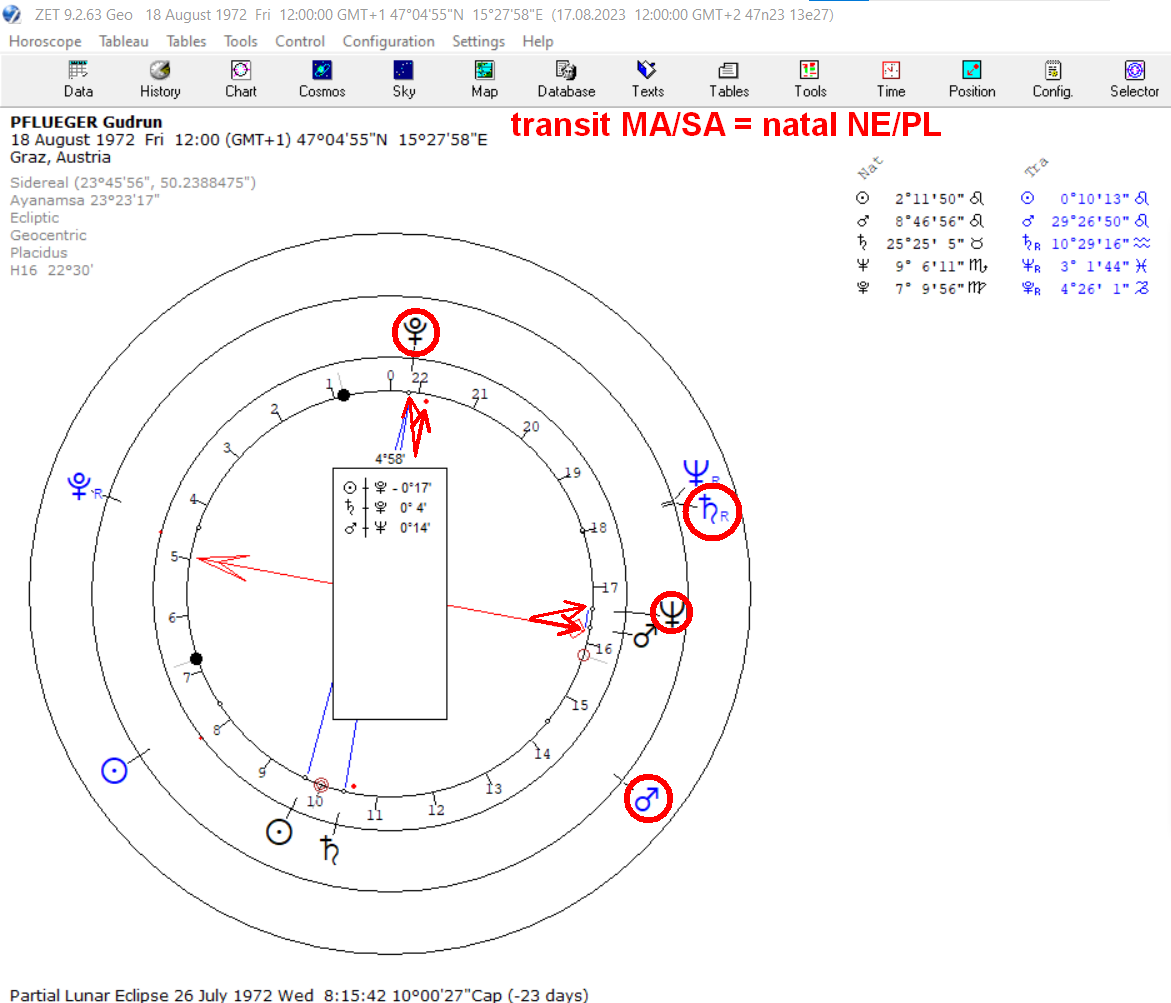Click the blue transit Mars glyph on chart
Viewport: 1171px width, 1003px height.
pos(647,799)
